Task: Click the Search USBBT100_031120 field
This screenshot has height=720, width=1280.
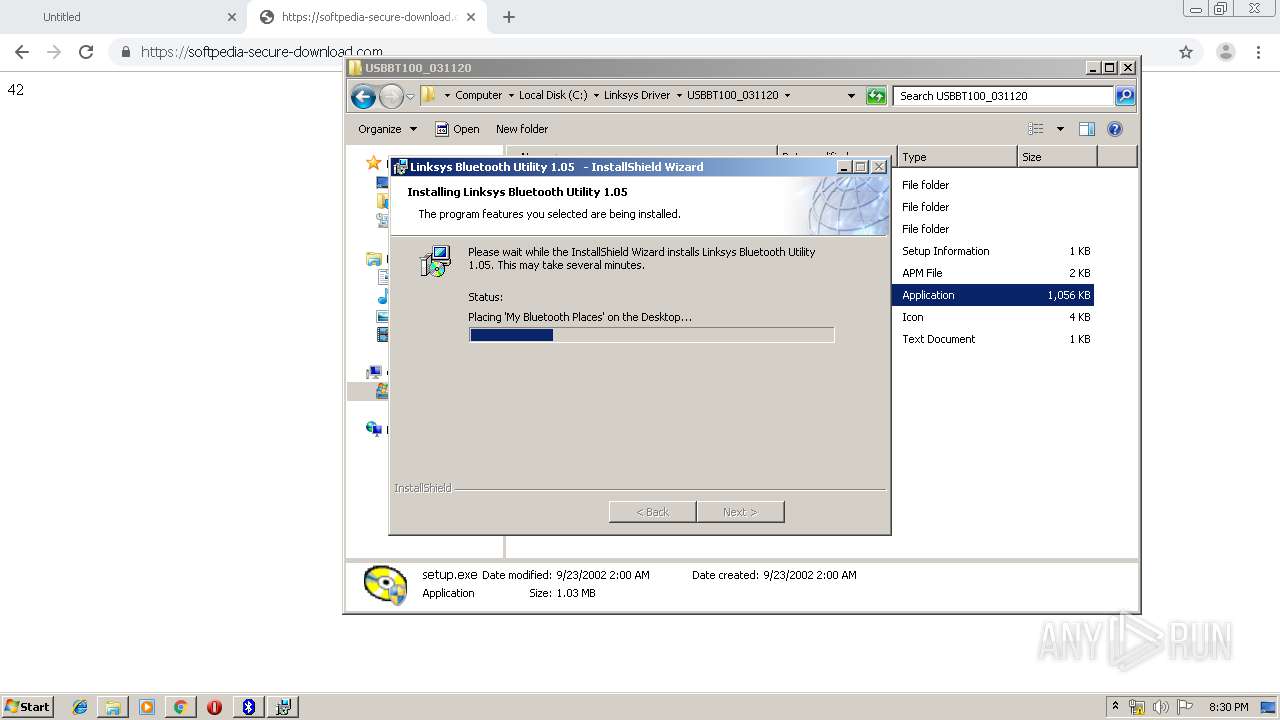Action: [1003, 96]
